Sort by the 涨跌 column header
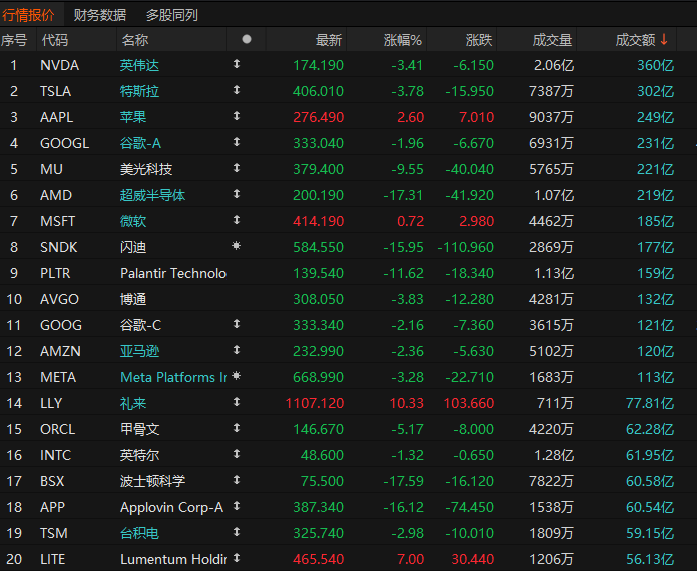Image resolution: width=697 pixels, height=571 pixels. (479, 40)
